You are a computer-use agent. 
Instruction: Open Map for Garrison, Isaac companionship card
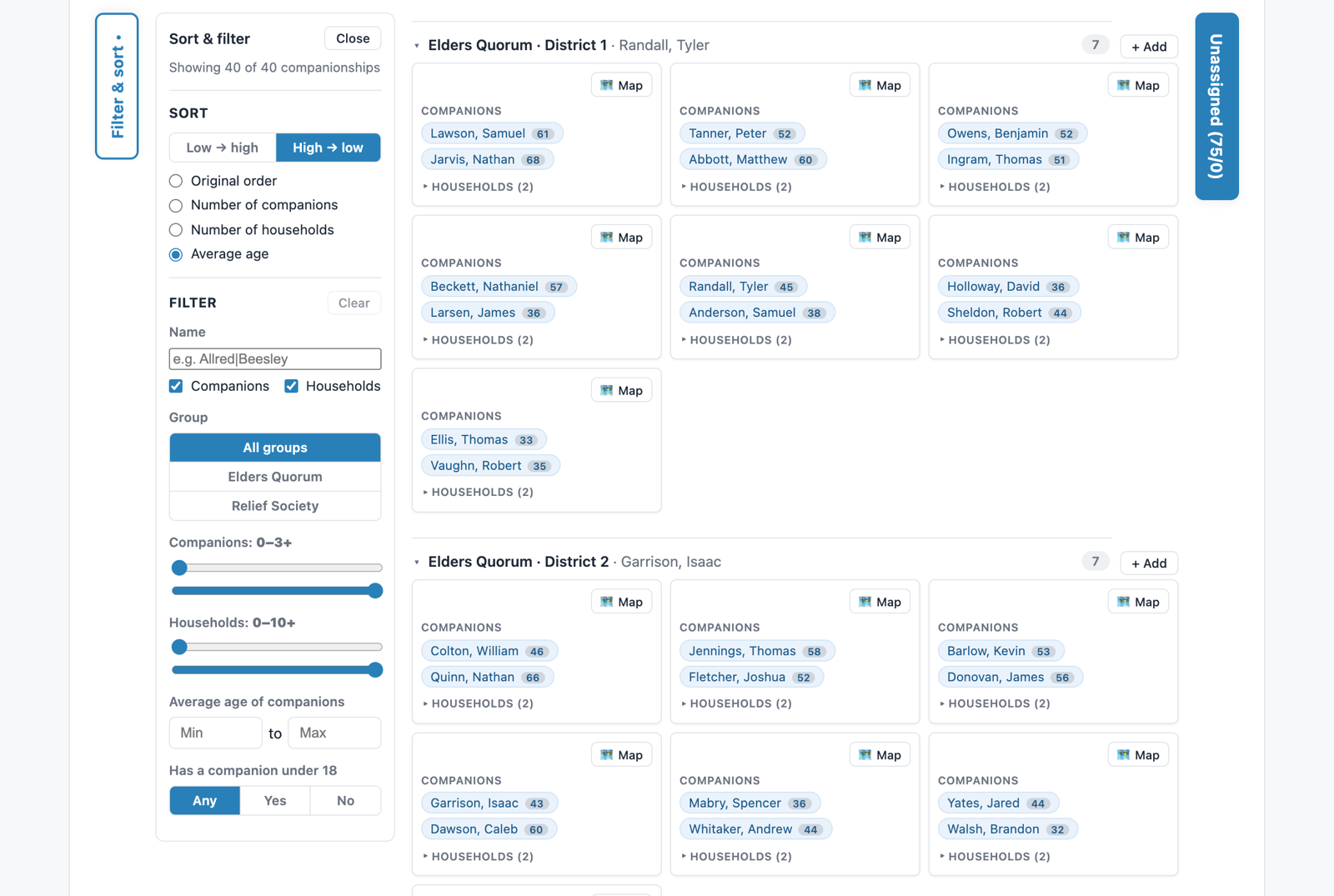[621, 755]
